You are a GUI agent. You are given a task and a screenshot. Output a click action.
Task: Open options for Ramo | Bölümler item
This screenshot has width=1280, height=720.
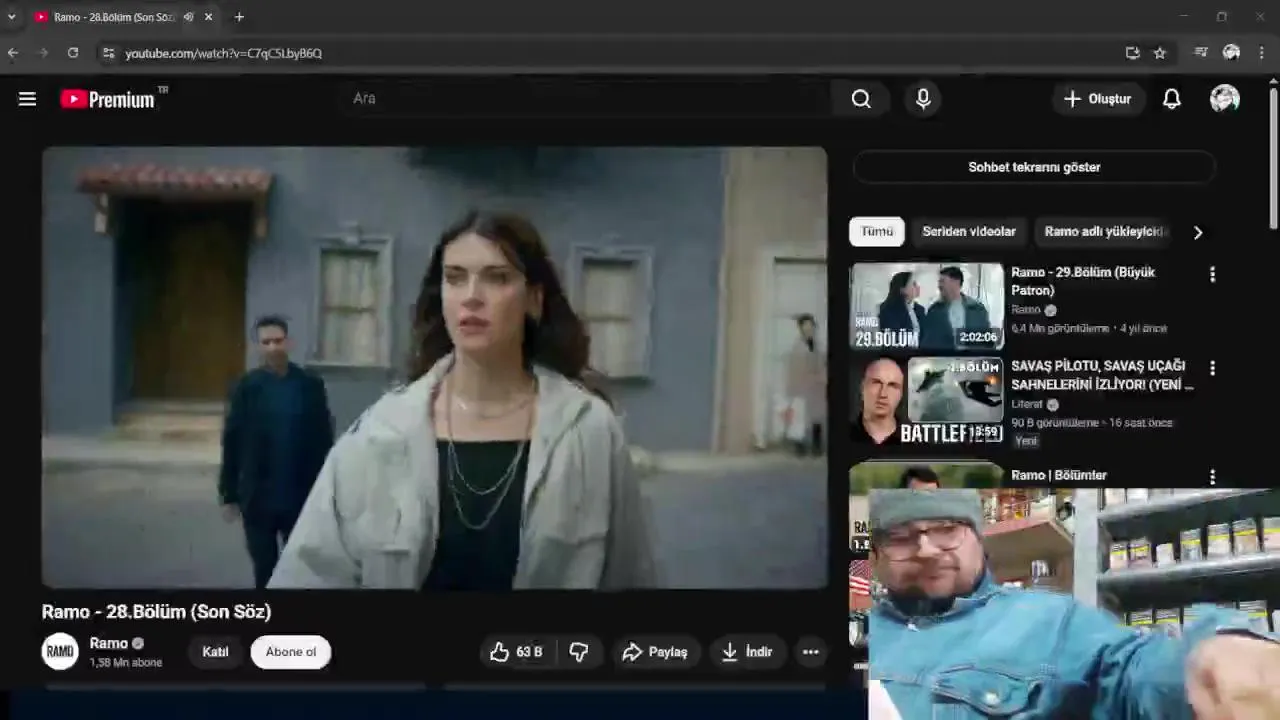(x=1212, y=477)
